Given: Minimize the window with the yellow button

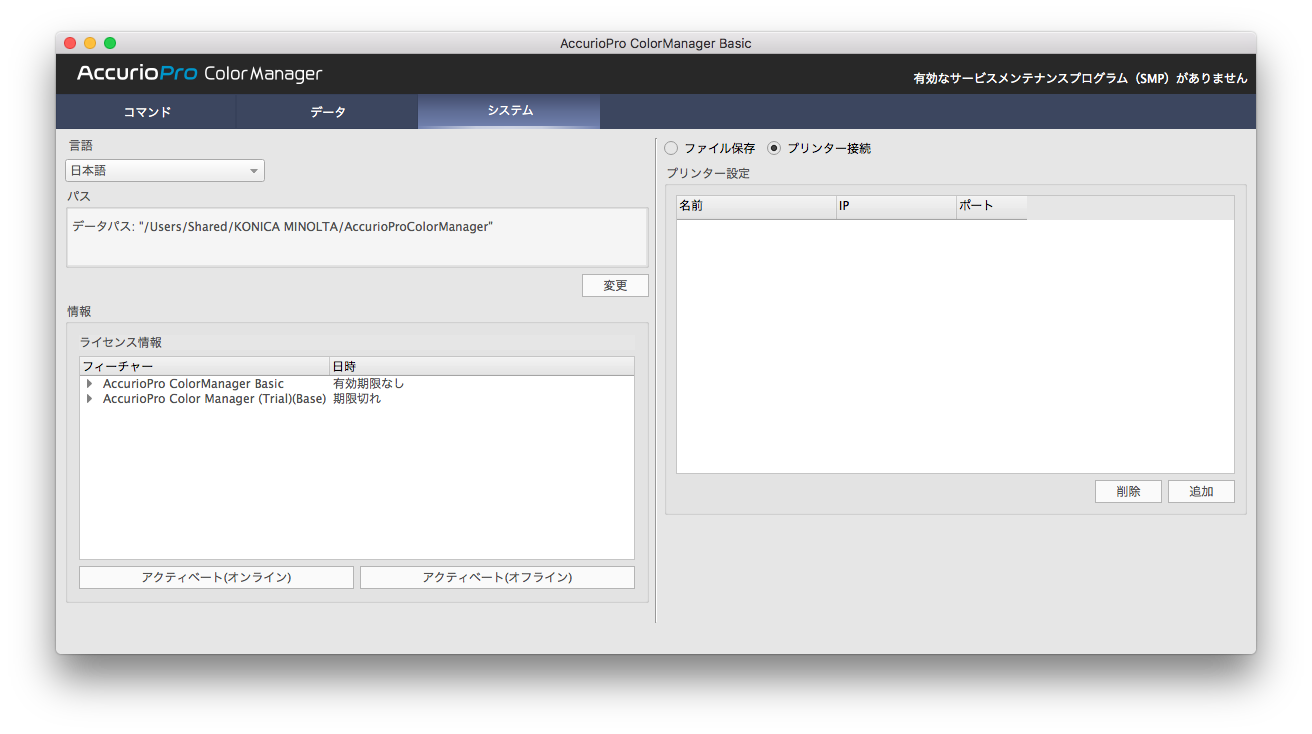Looking at the screenshot, I should [90, 43].
